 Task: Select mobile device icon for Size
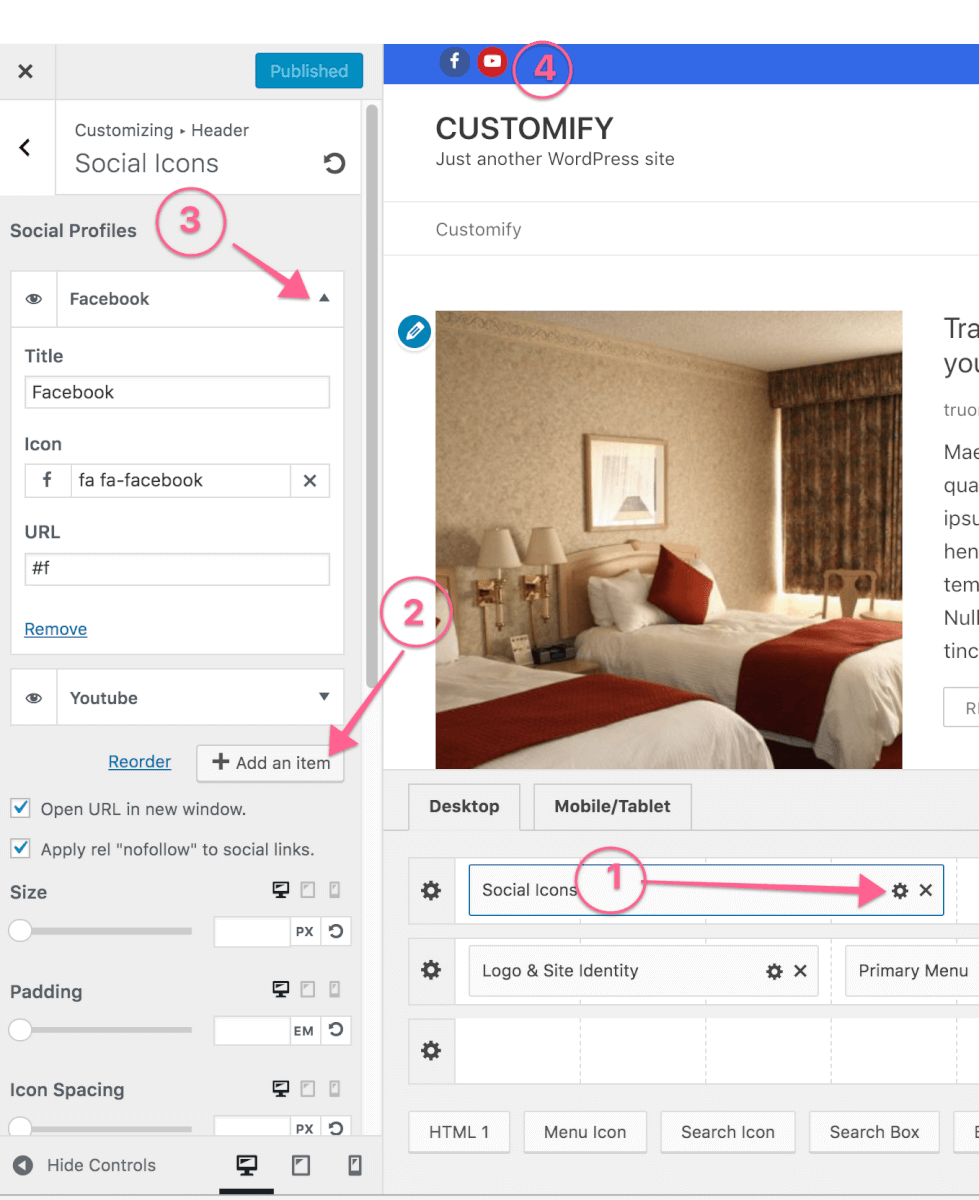coord(335,890)
